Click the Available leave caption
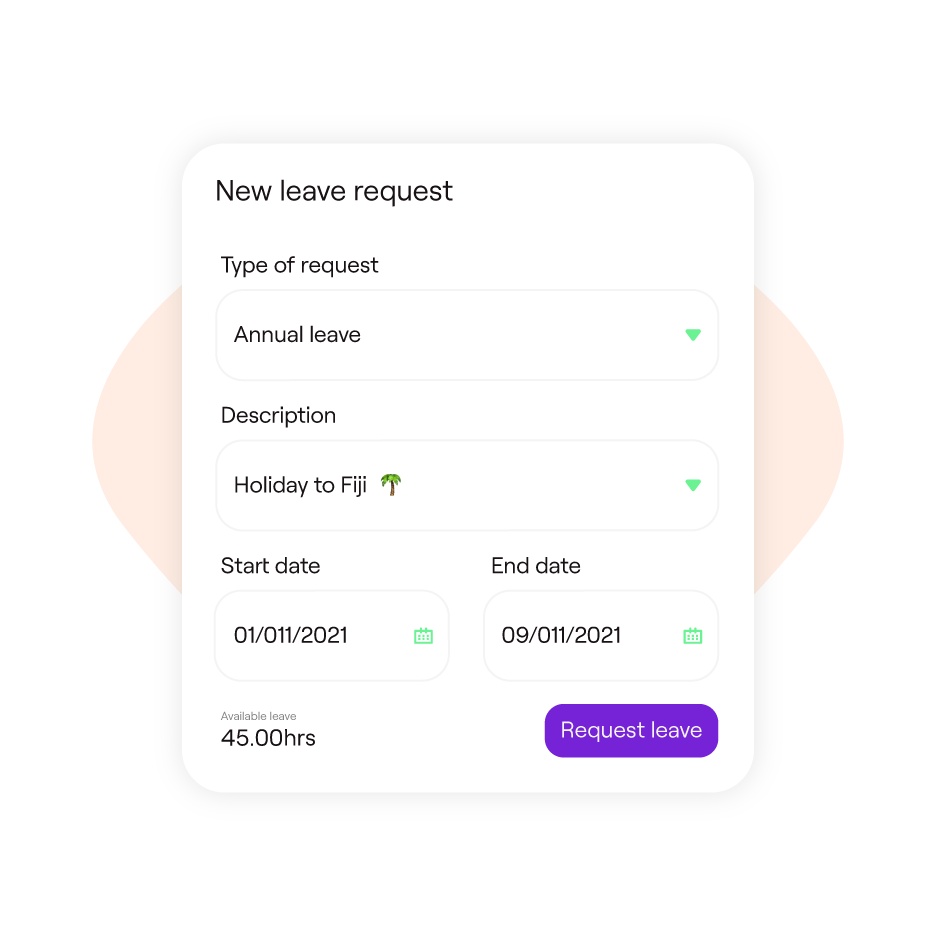The width and height of the screenshot is (936, 936). [x=258, y=716]
